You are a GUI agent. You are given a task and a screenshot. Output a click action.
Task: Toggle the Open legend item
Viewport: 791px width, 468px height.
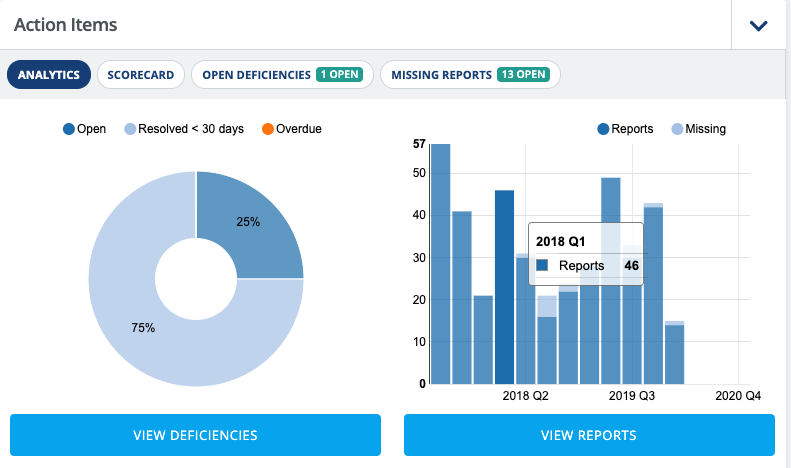click(x=84, y=129)
